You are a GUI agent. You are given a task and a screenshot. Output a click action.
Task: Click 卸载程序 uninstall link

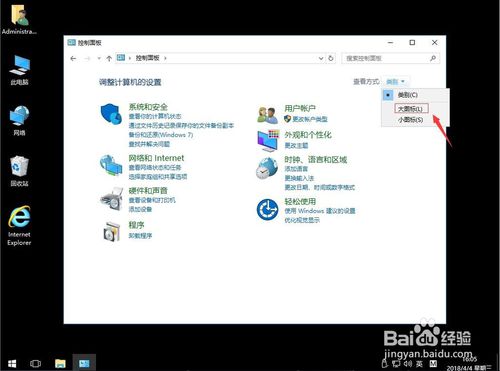pyautogui.click(x=140, y=236)
